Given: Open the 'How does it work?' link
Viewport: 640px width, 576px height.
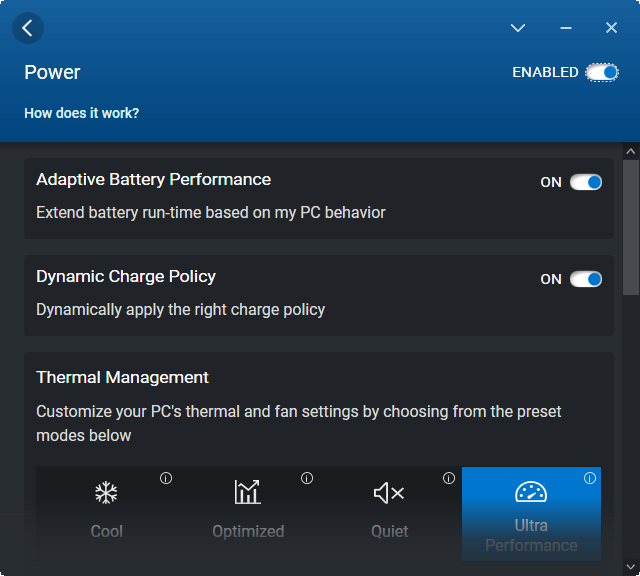Looking at the screenshot, I should pos(82,113).
